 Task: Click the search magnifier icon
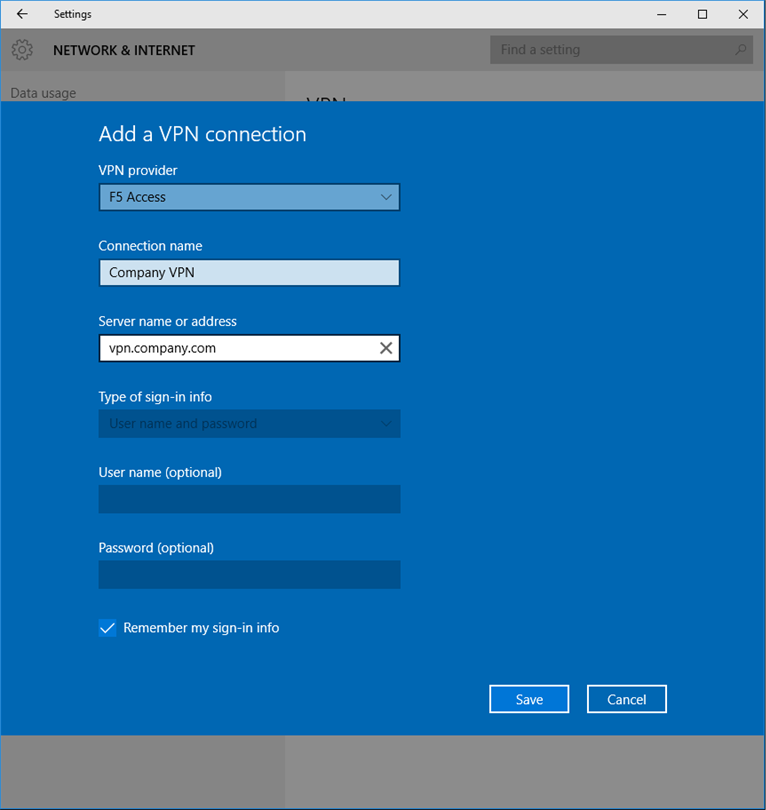[x=741, y=50]
